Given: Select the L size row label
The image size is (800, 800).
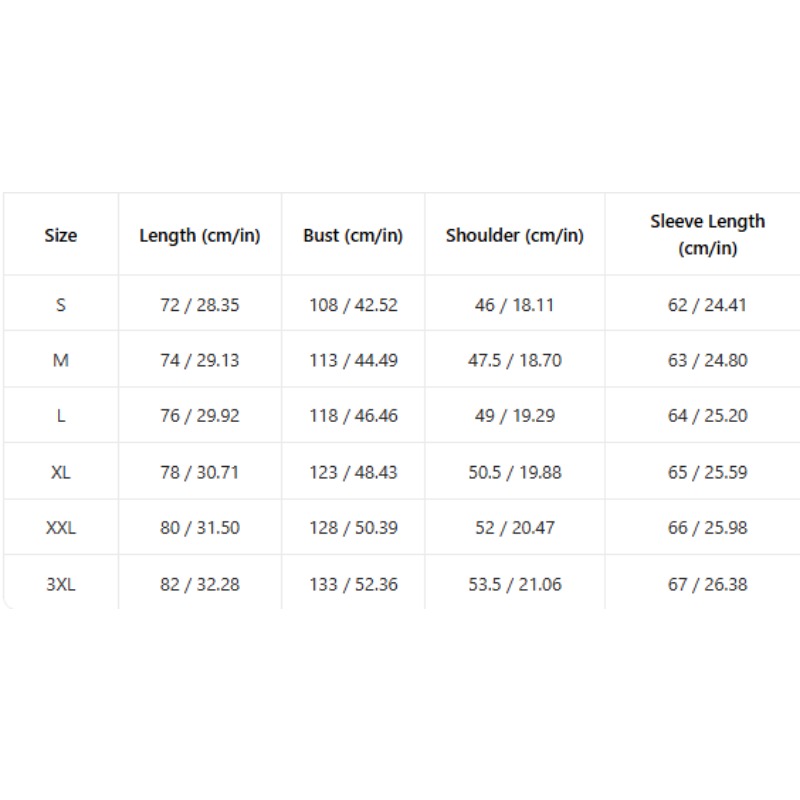Looking at the screenshot, I should tap(61, 416).
